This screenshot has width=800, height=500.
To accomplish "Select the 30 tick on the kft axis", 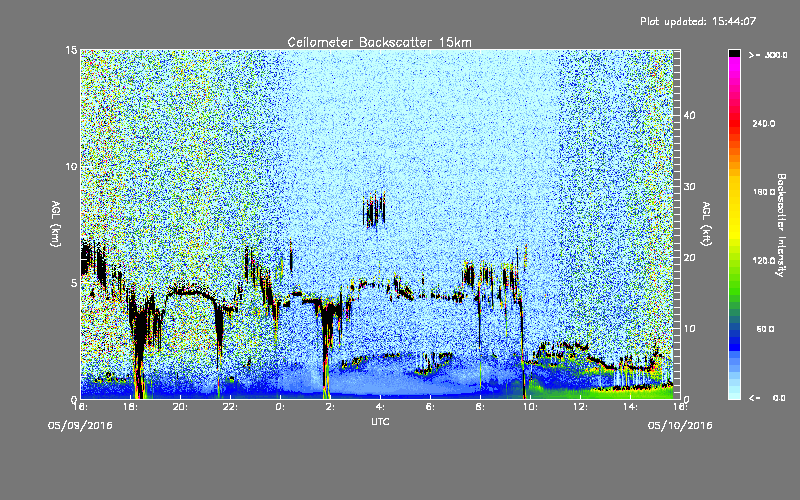I will [x=689, y=186].
